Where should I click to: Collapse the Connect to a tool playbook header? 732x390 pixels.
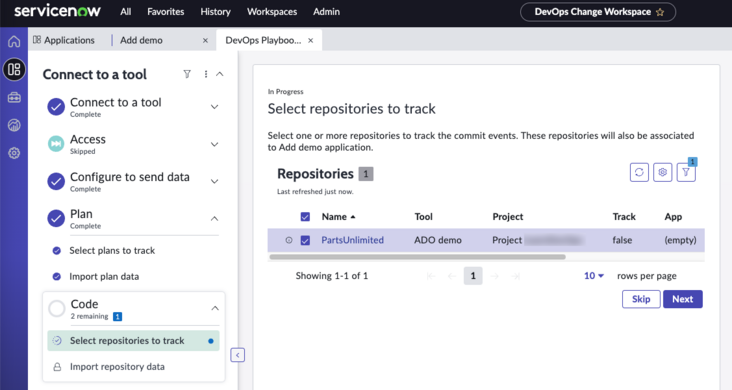point(220,74)
